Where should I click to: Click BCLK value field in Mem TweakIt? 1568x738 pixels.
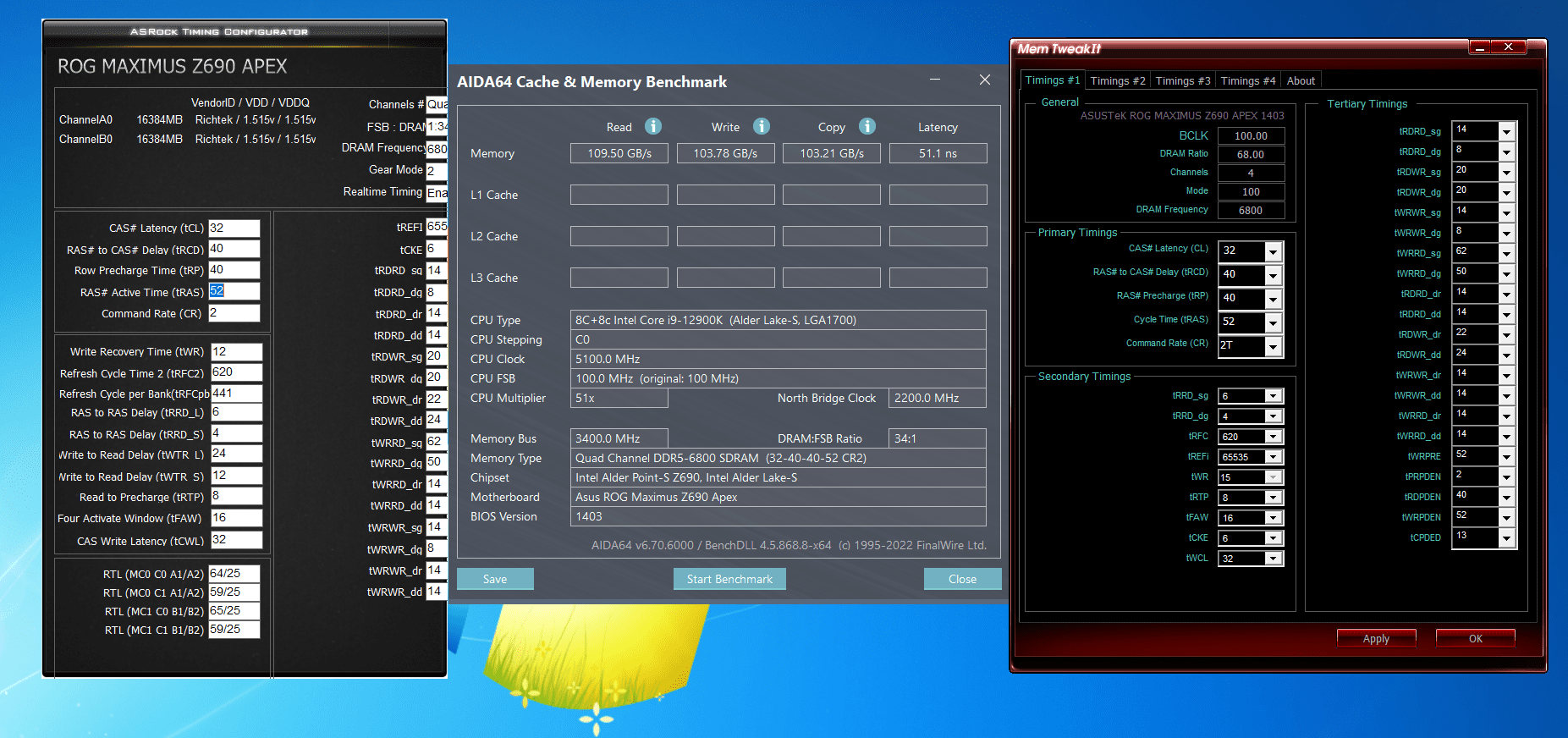click(x=1251, y=135)
